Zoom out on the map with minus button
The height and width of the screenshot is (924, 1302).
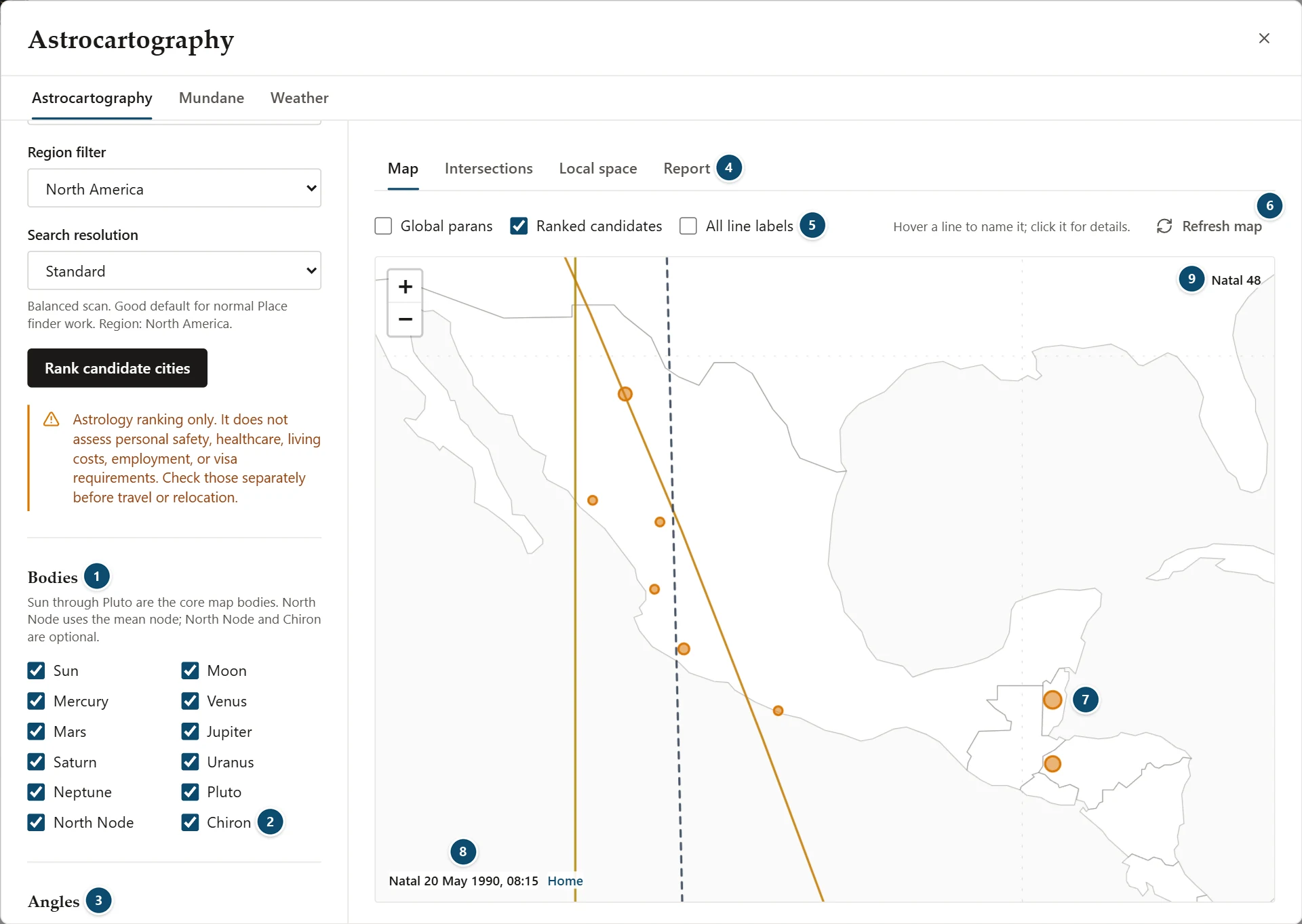(x=405, y=319)
